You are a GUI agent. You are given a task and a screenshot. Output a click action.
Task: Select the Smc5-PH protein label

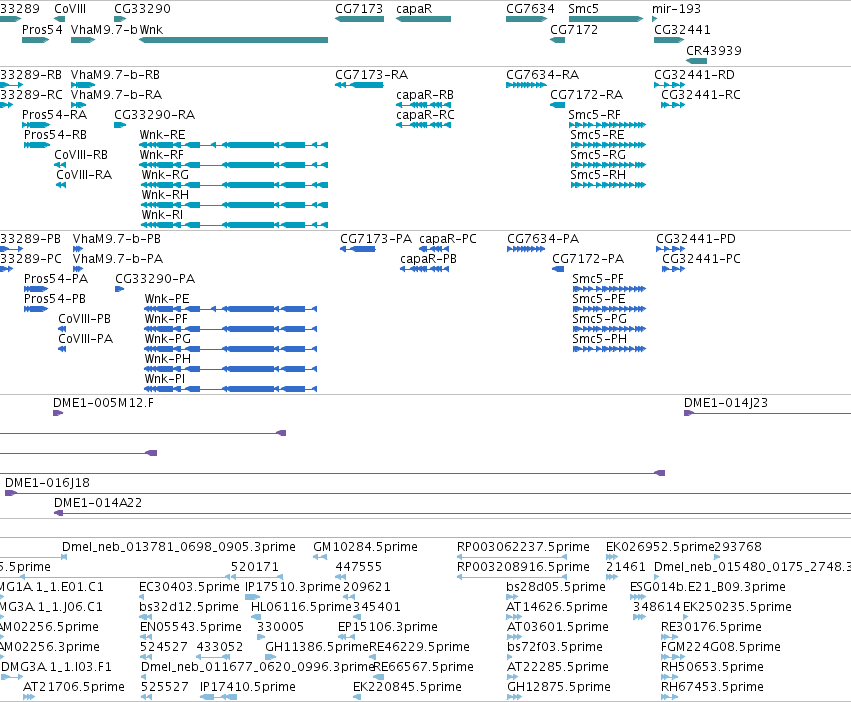pos(599,339)
